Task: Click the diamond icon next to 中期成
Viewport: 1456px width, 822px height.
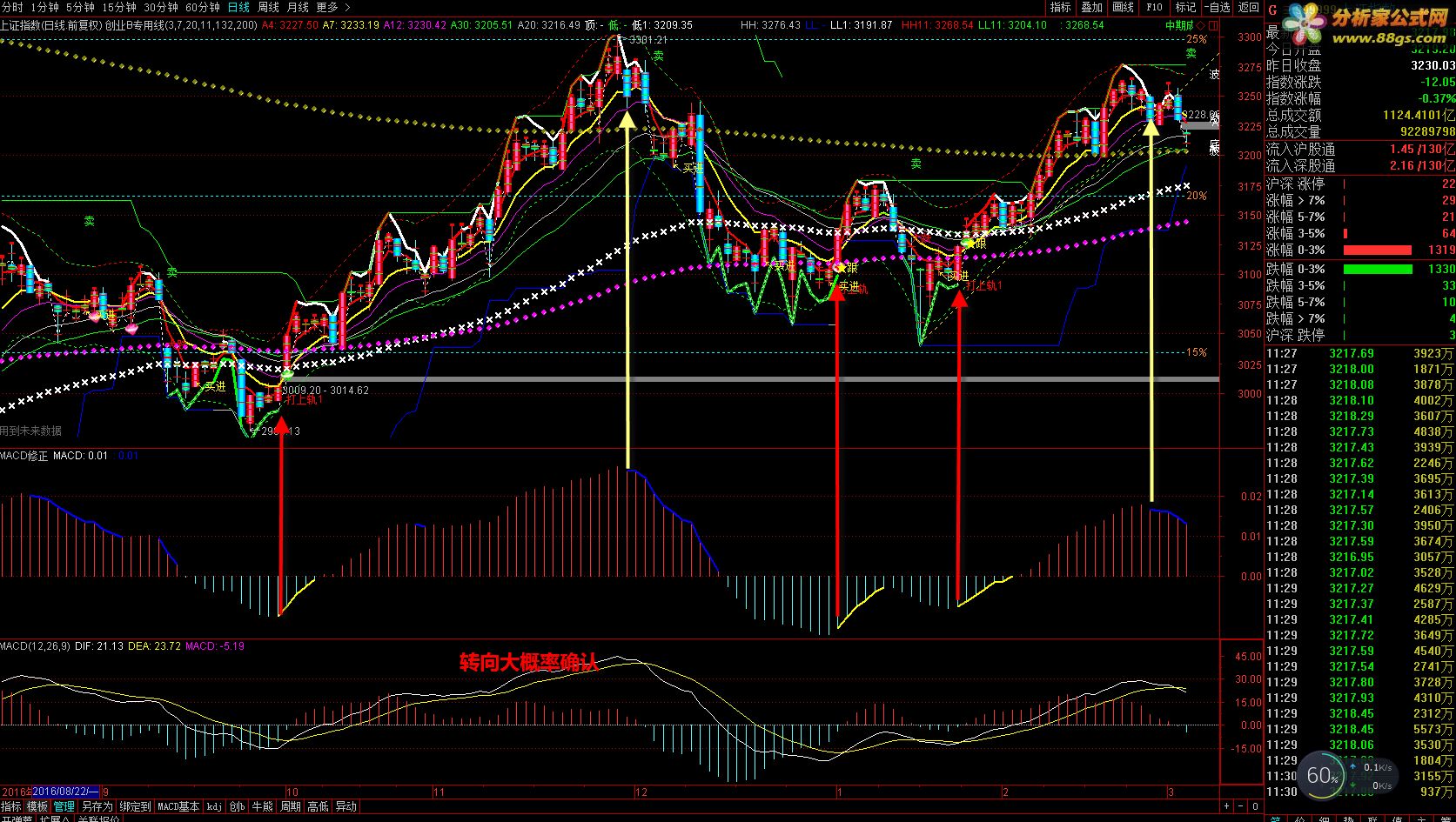Action: [1200, 25]
